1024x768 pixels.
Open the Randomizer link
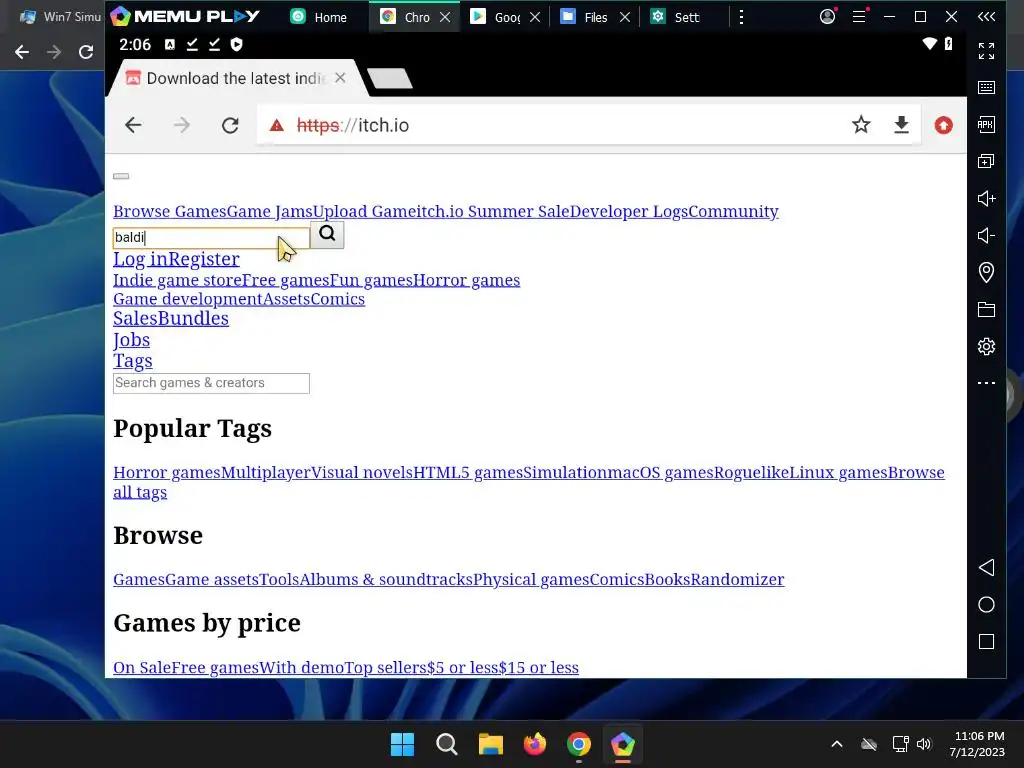click(x=737, y=579)
